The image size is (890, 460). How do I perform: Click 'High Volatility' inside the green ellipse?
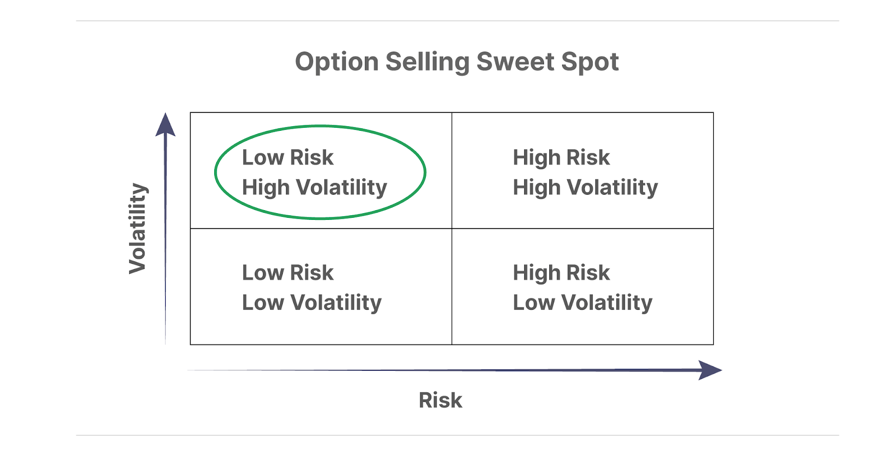(x=314, y=187)
